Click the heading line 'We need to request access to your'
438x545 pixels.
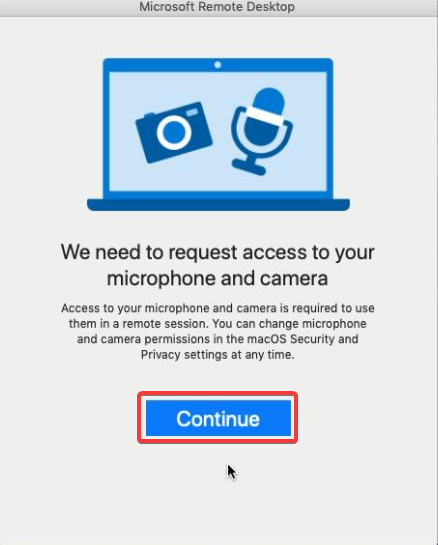coord(218,252)
